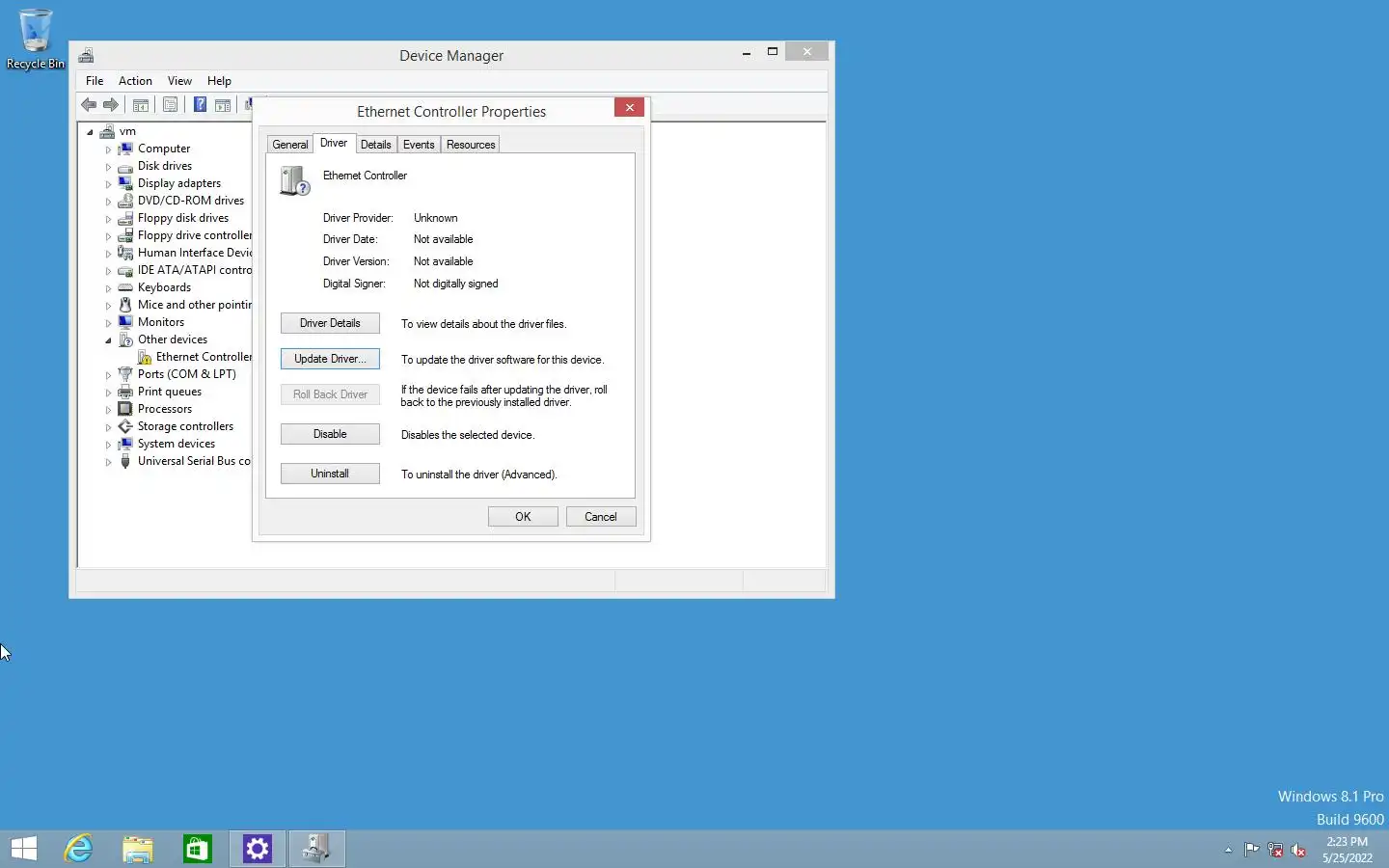The image size is (1389, 868).
Task: Click the Keyboards category icon
Action: pos(125,287)
